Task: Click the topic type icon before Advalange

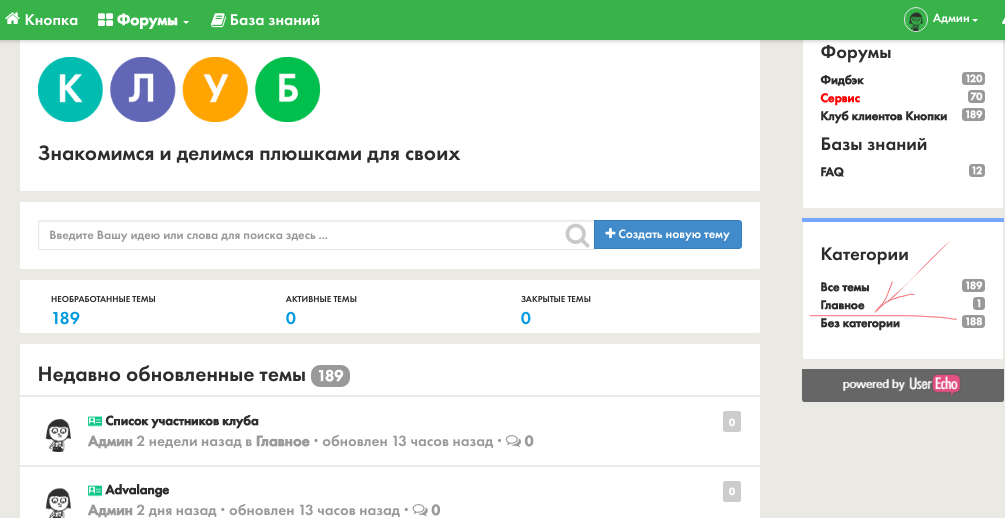Action: pyautogui.click(x=95, y=490)
